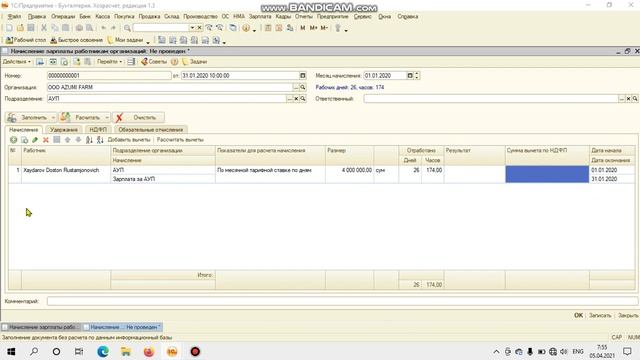Open Быстрое освоение from toolbar
Screen dimensions: 640x360
click(x=76, y=40)
